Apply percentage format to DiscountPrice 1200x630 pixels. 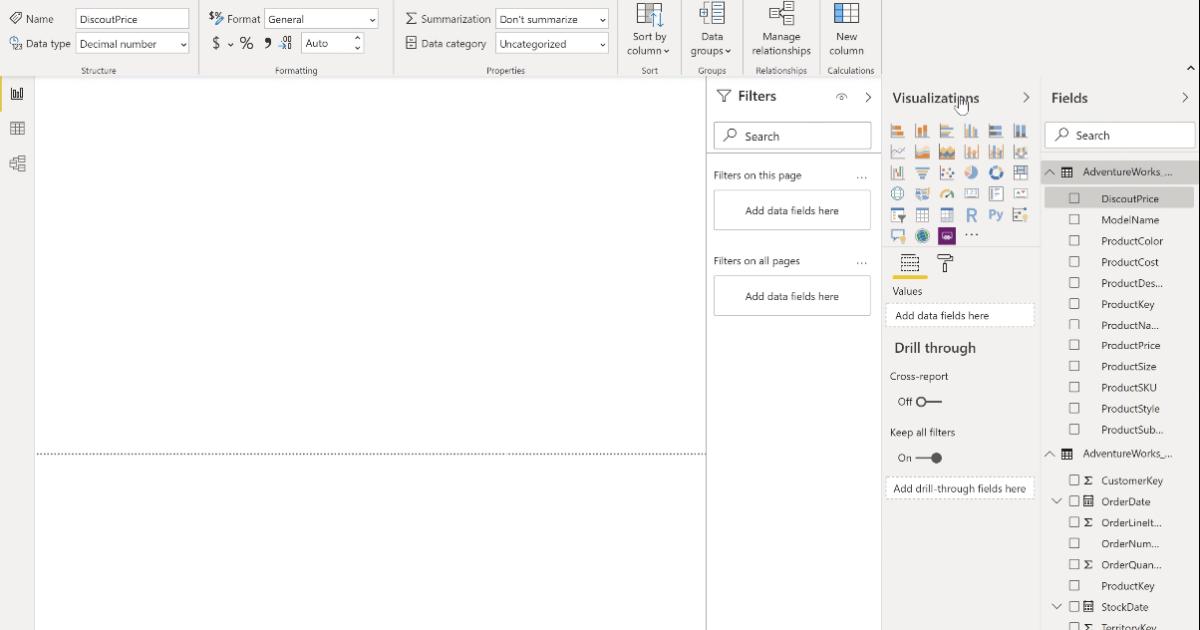(x=245, y=43)
